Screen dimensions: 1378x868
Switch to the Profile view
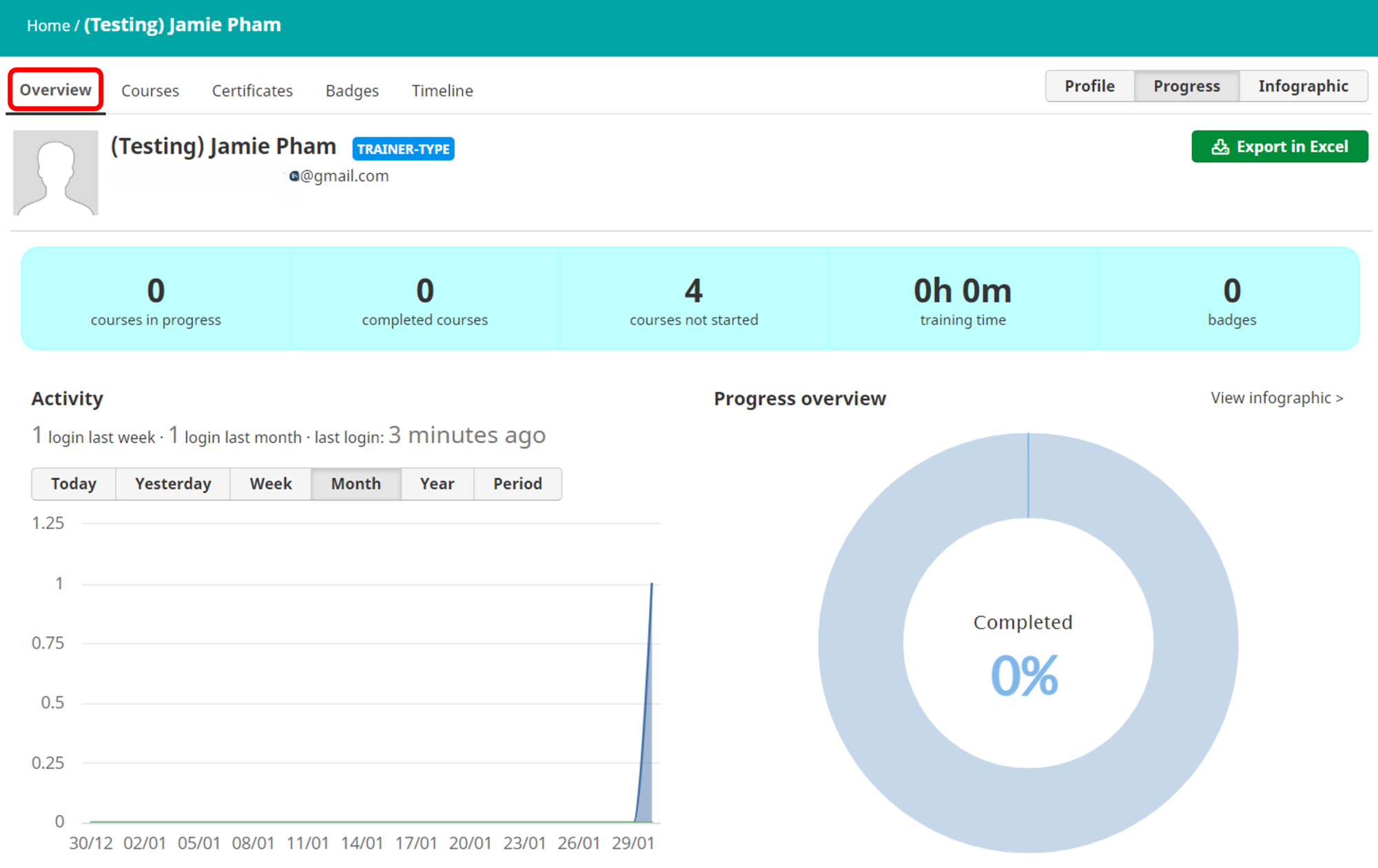coord(1089,86)
